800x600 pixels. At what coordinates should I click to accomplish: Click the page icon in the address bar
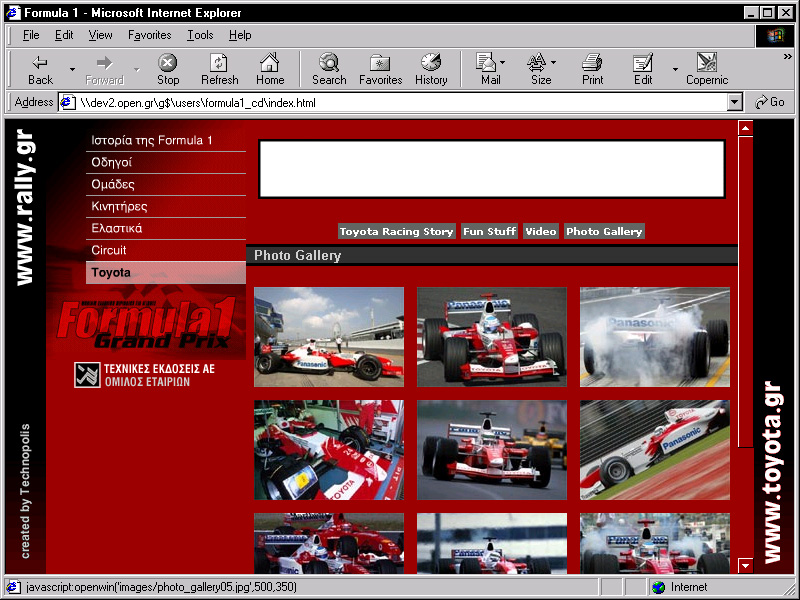click(x=67, y=103)
